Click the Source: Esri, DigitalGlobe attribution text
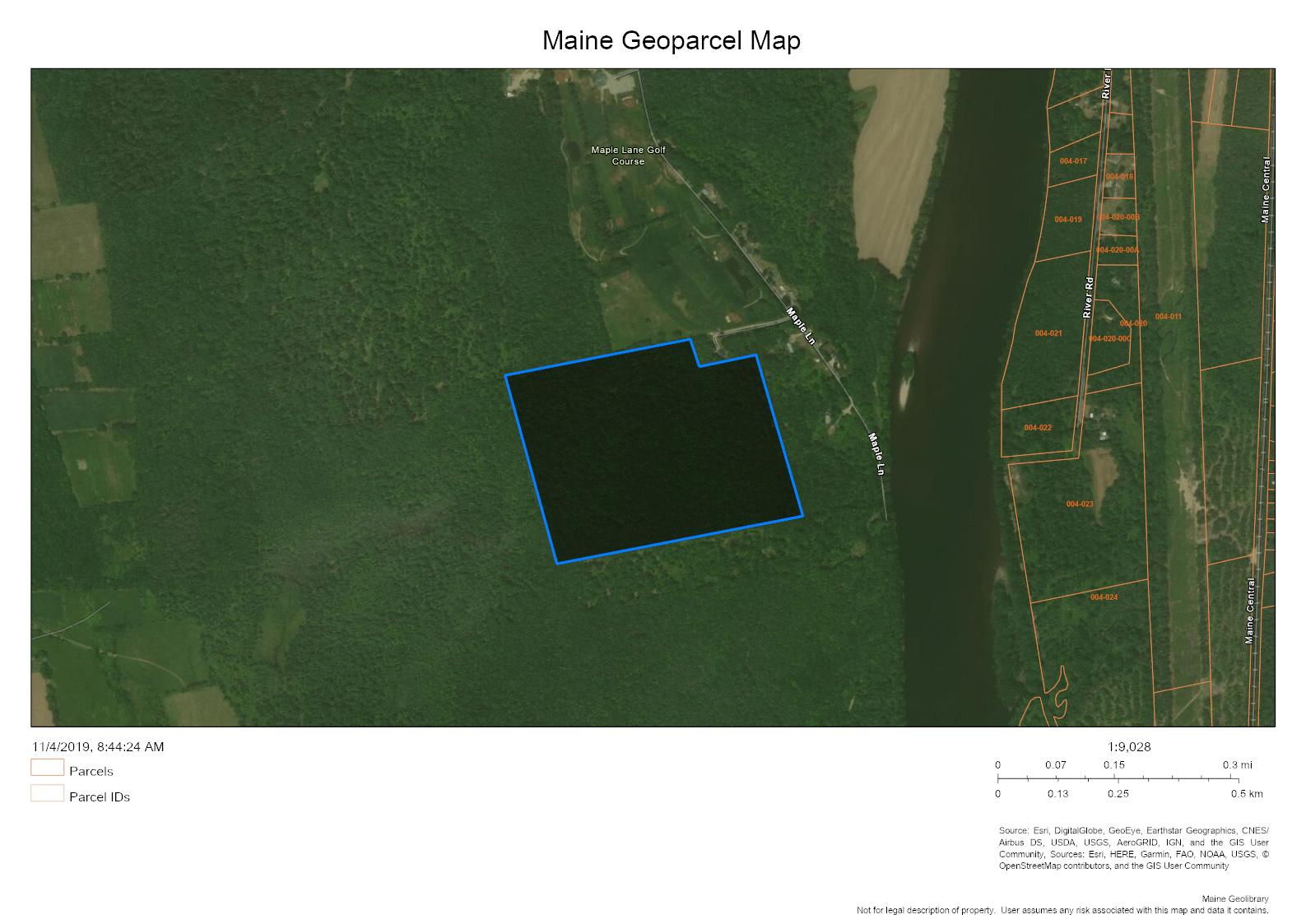This screenshot has width=1306, height=924. coord(1134,848)
